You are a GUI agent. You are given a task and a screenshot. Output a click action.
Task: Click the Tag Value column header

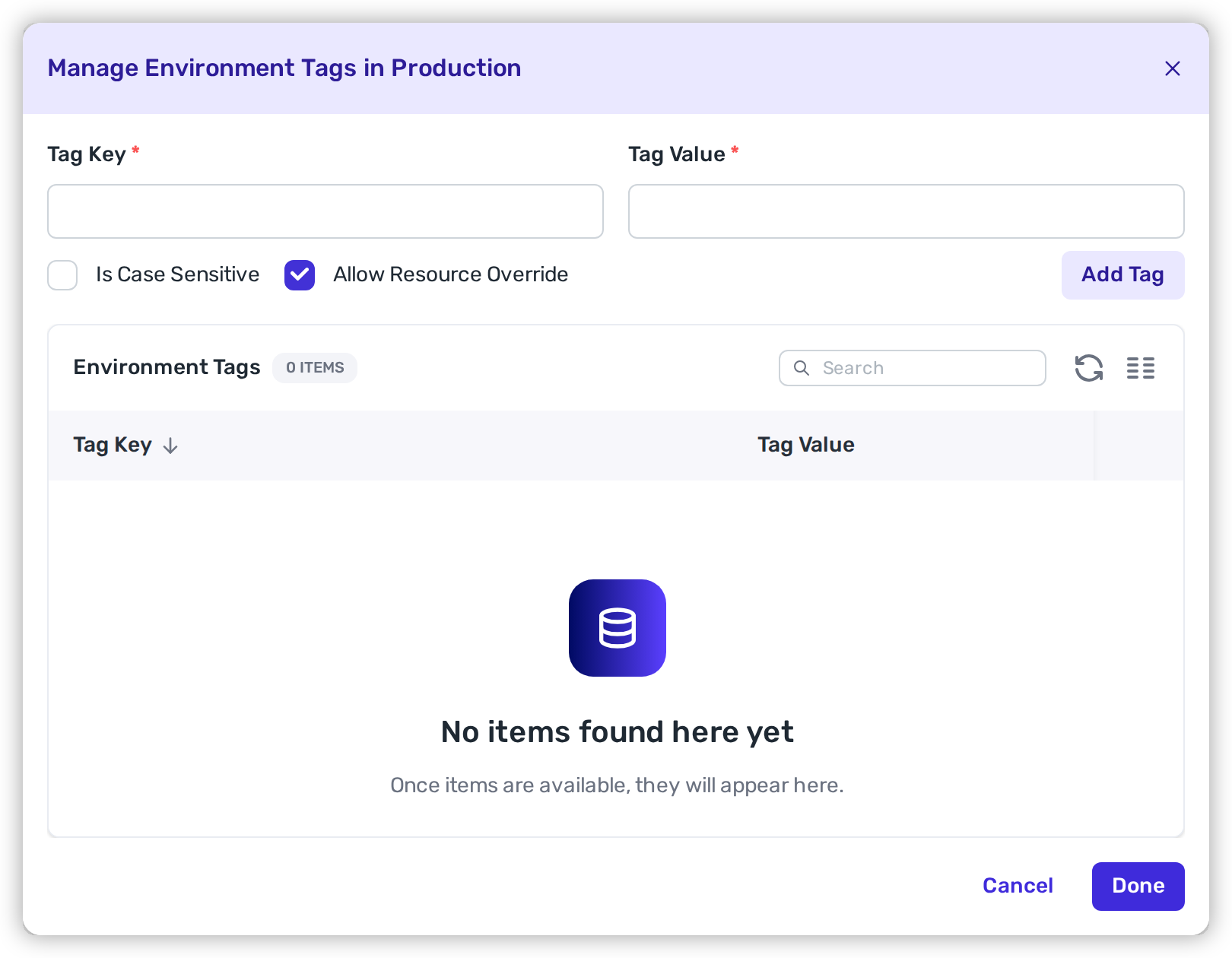click(x=806, y=445)
